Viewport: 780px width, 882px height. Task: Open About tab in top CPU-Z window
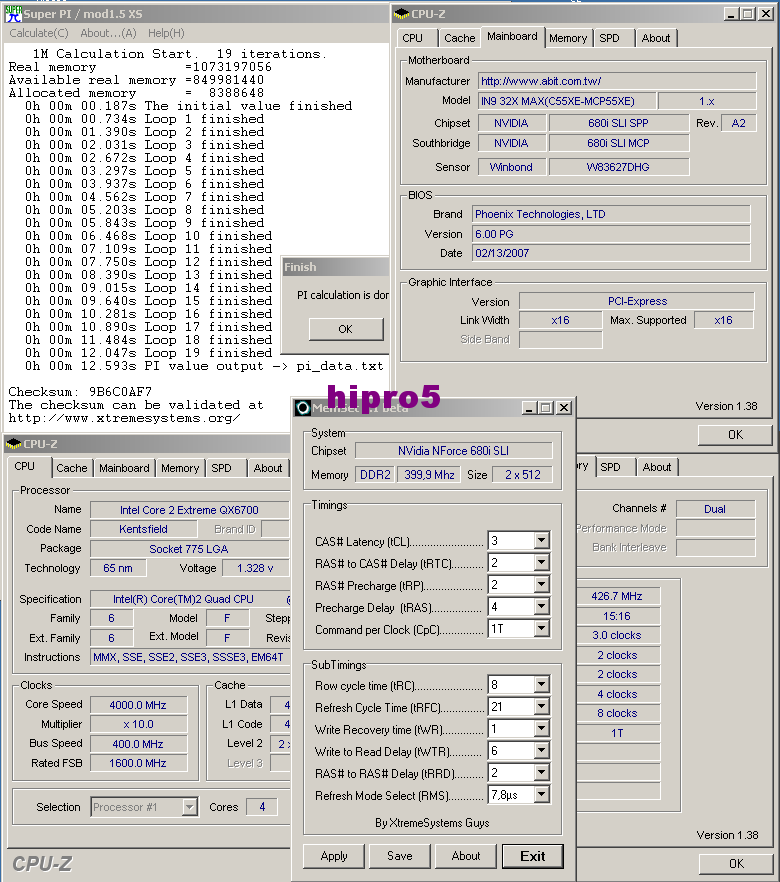point(656,38)
